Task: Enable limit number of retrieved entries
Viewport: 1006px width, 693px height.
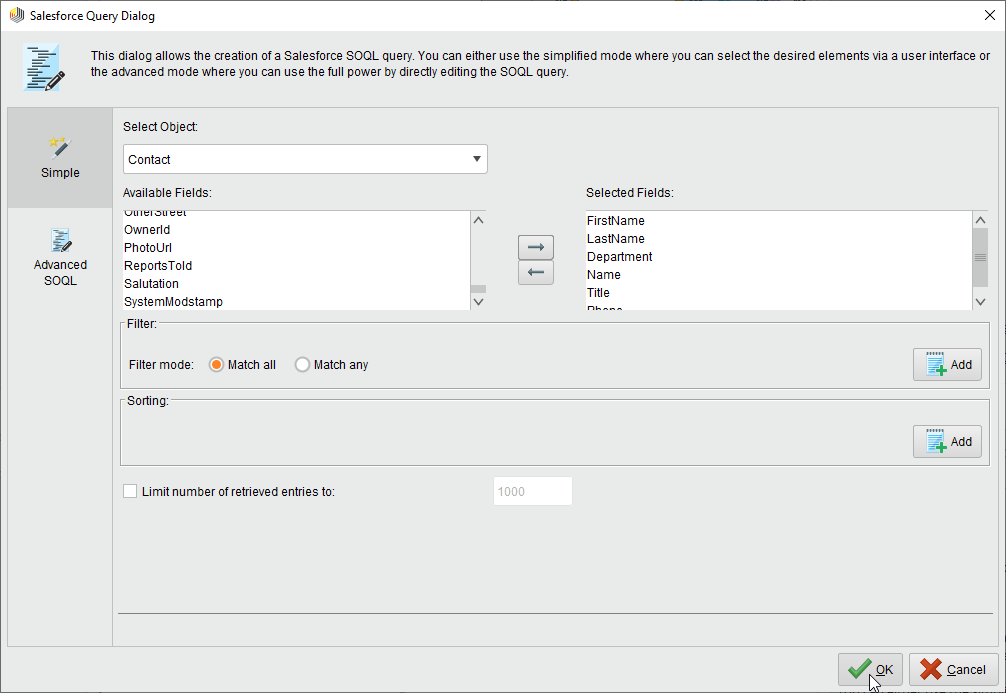Action: pyautogui.click(x=130, y=491)
